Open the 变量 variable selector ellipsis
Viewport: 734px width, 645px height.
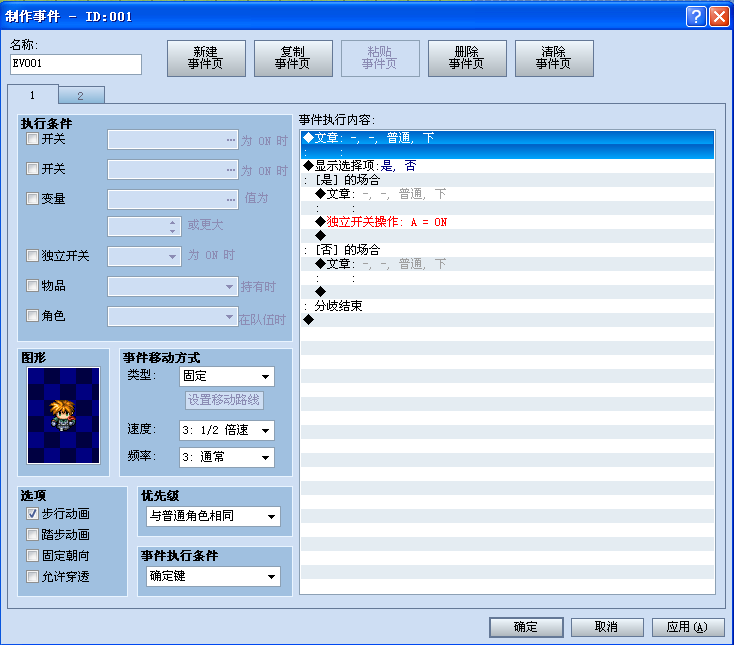231,200
